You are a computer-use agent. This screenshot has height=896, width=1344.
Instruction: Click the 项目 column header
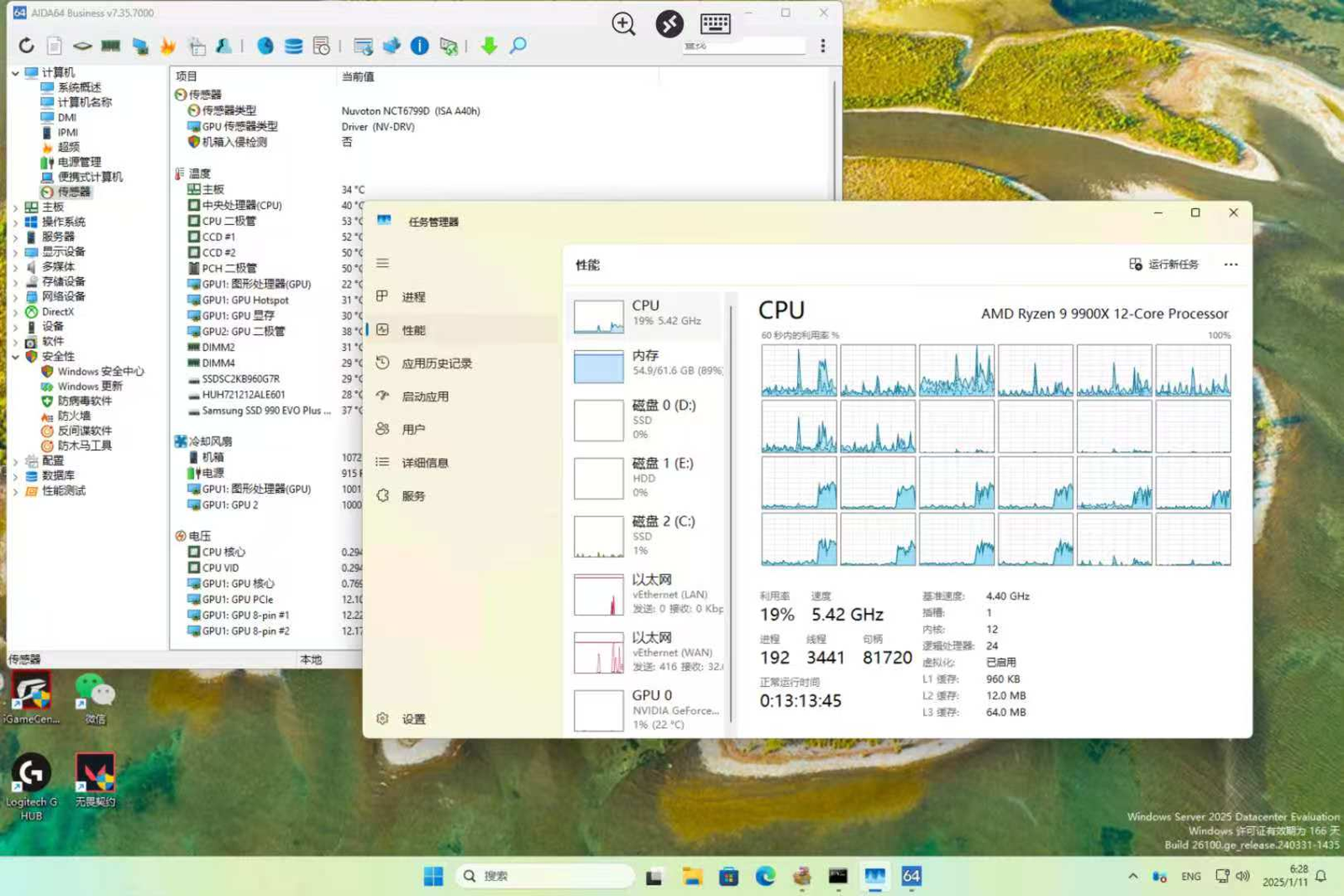pyautogui.click(x=253, y=76)
